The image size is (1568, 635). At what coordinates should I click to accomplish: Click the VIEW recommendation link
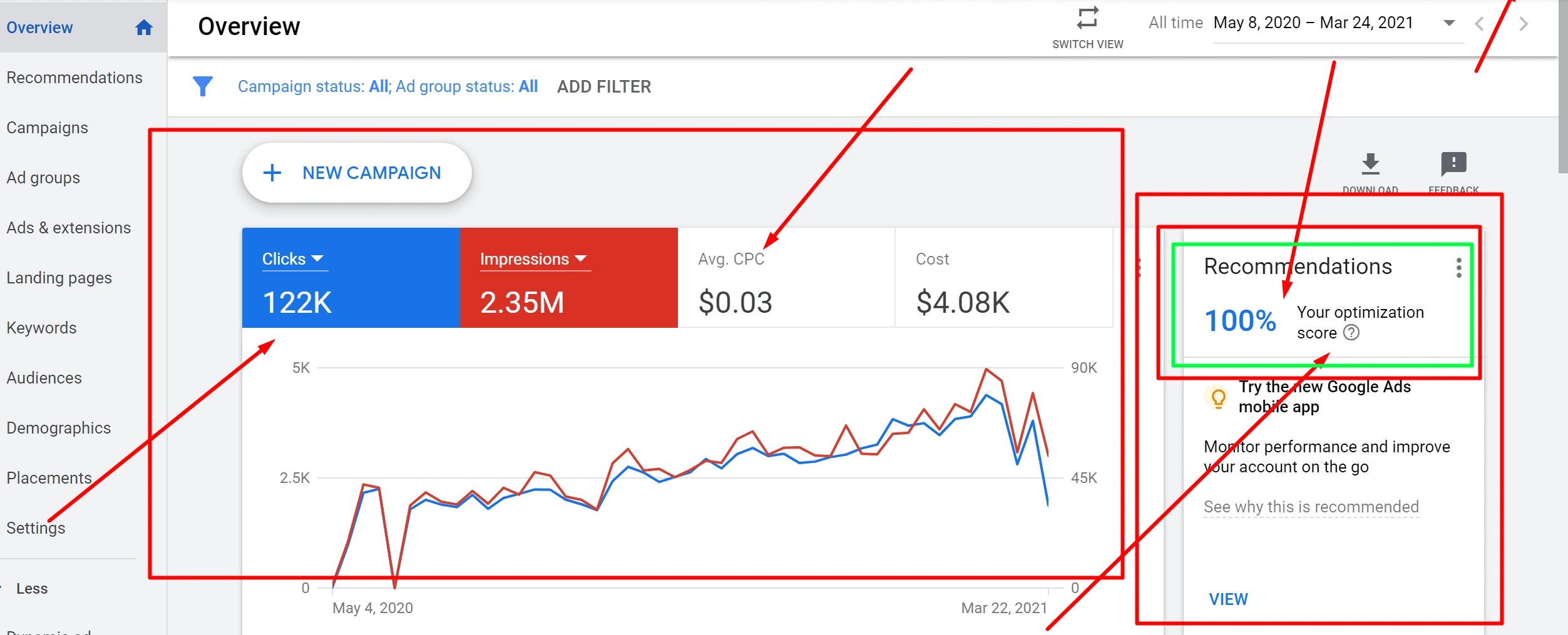click(x=1228, y=599)
